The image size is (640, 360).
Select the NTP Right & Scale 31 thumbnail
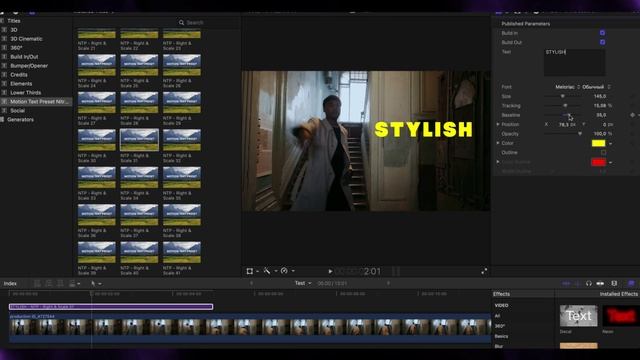(x=139, y=140)
